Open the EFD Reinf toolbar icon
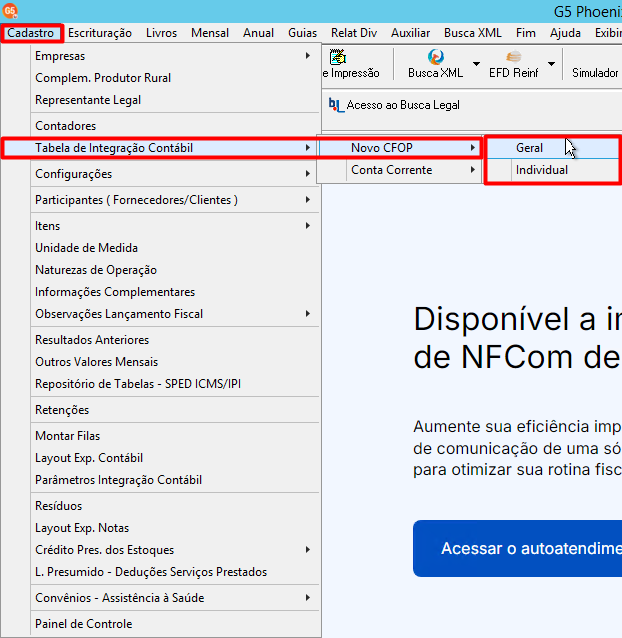The height and width of the screenshot is (638, 622). pos(513,57)
